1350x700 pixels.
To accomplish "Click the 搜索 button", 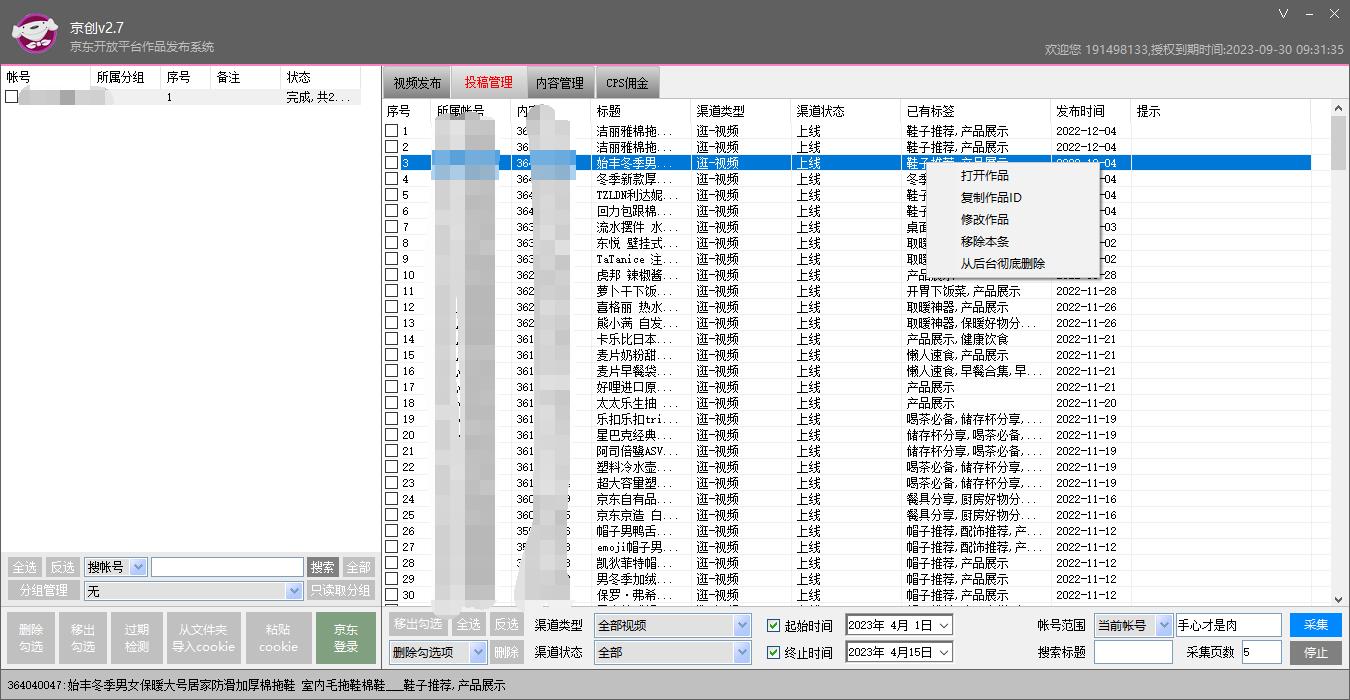I will pyautogui.click(x=322, y=567).
